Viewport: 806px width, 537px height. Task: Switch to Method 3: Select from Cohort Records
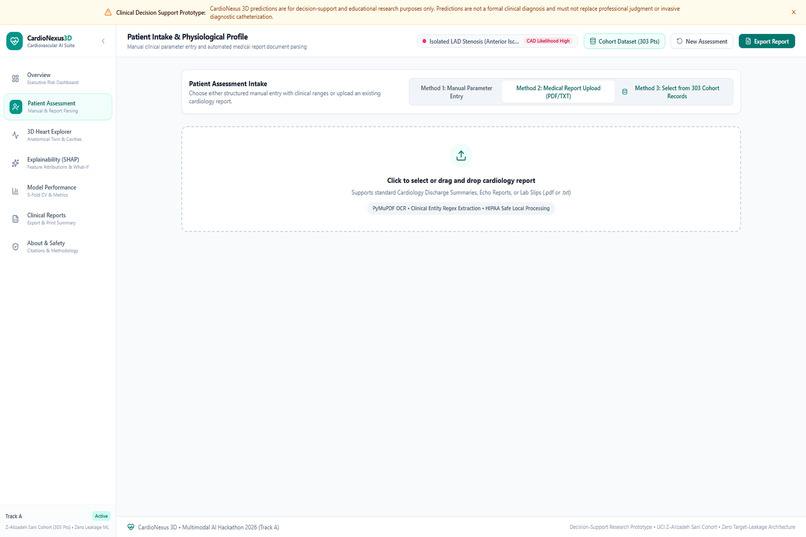[x=673, y=92]
